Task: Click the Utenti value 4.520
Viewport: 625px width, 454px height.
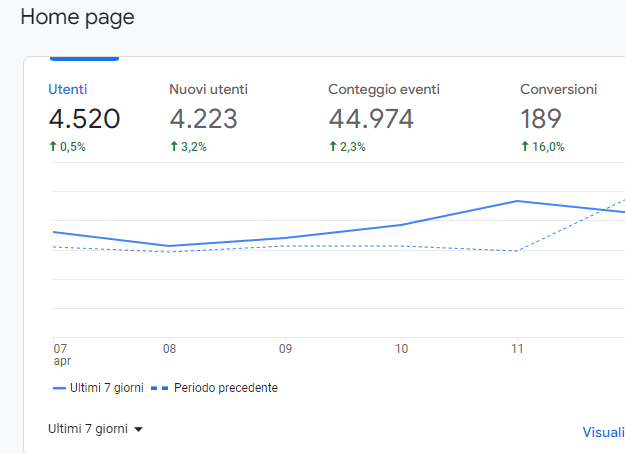Action: pyautogui.click(x=84, y=119)
